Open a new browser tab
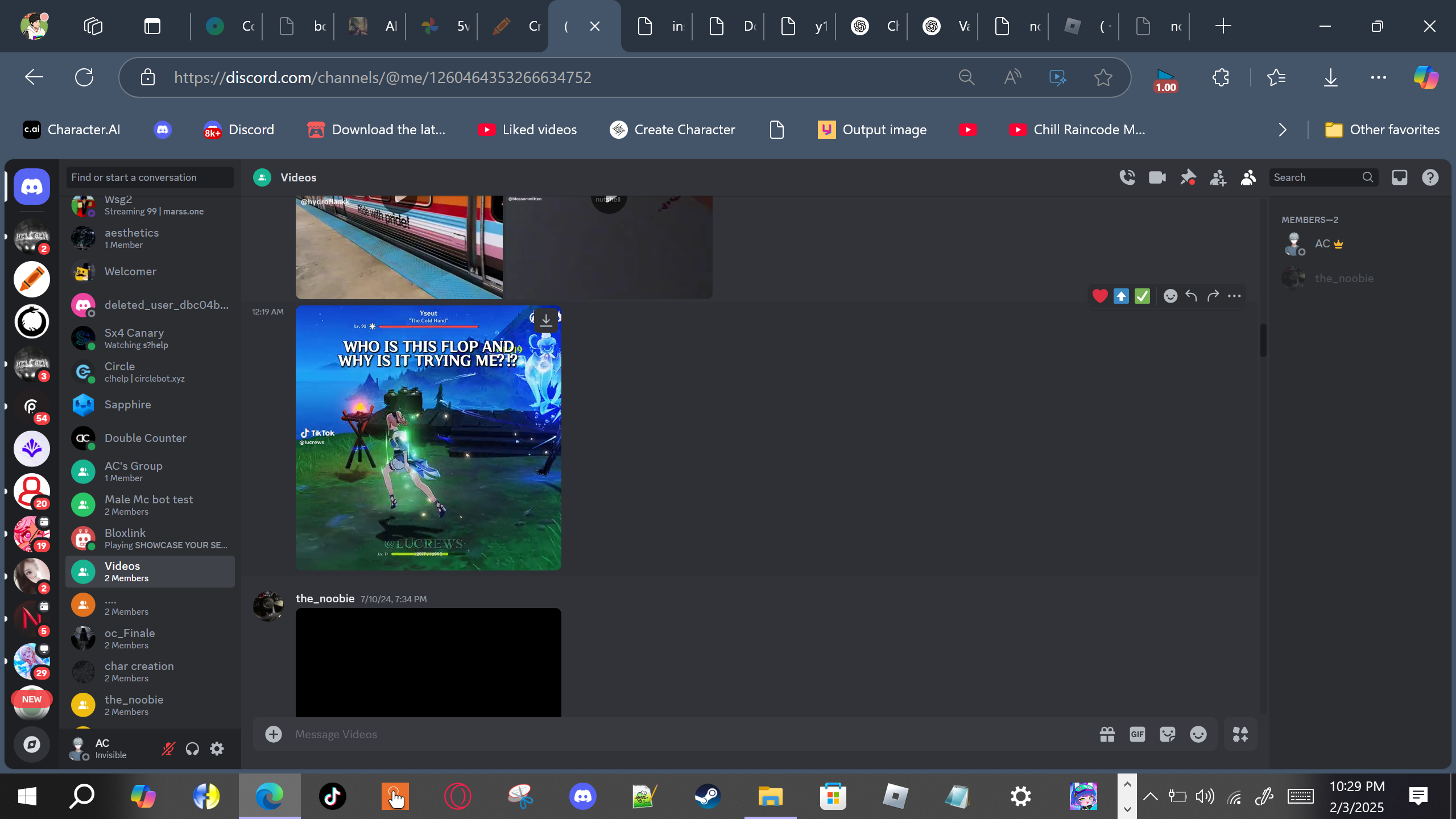 [x=1223, y=26]
